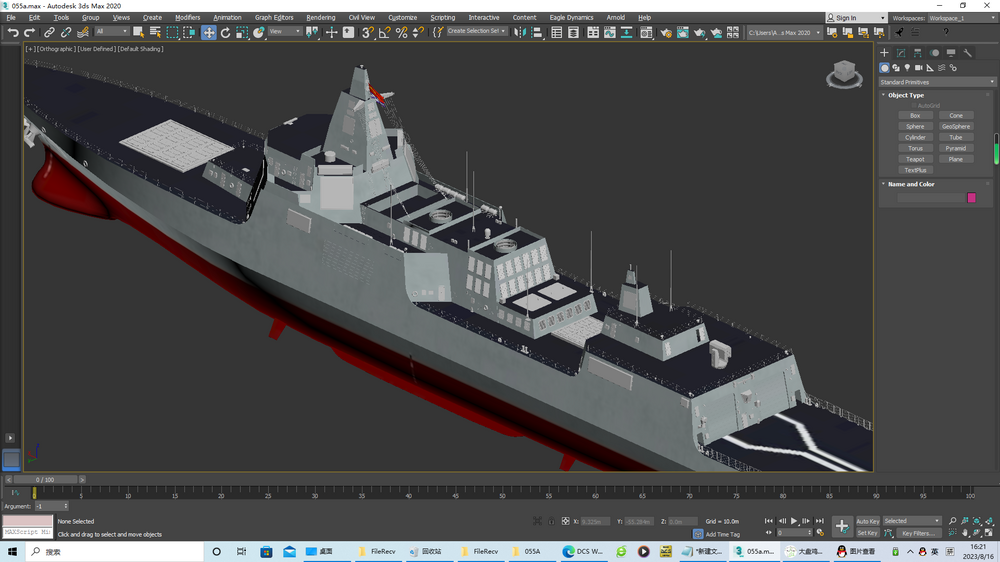This screenshot has height=562, width=1000.
Task: Click the Render Setup teapot icon
Action: pos(665,32)
